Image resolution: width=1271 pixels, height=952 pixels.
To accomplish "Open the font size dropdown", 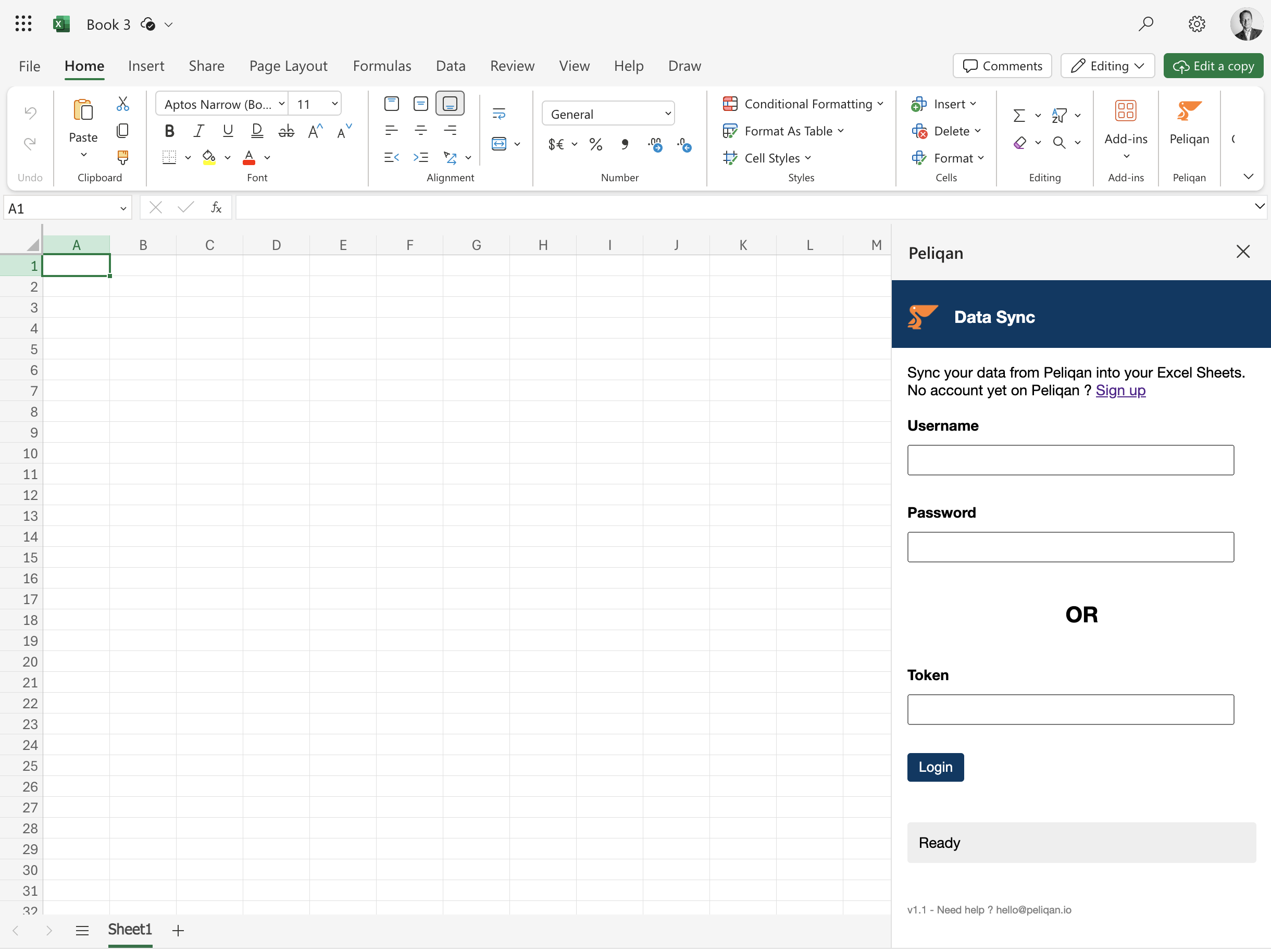I will (334, 104).
